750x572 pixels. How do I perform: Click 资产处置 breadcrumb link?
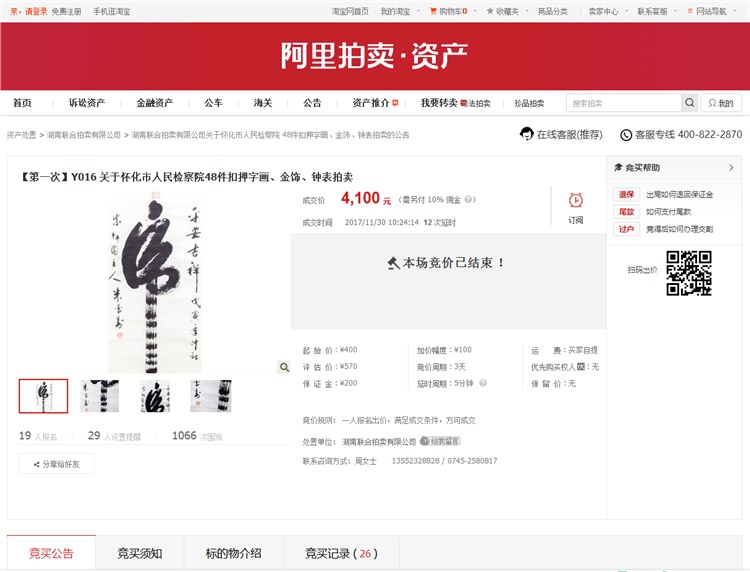(x=22, y=135)
